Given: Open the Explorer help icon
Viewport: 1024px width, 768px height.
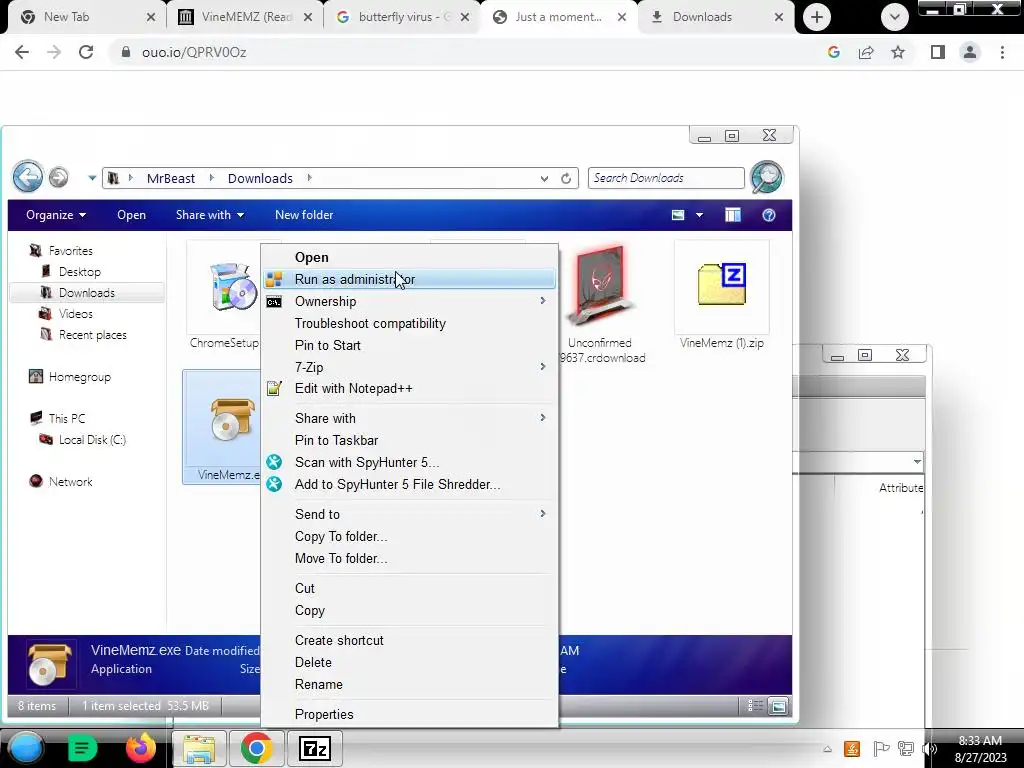Looking at the screenshot, I should click(x=769, y=215).
